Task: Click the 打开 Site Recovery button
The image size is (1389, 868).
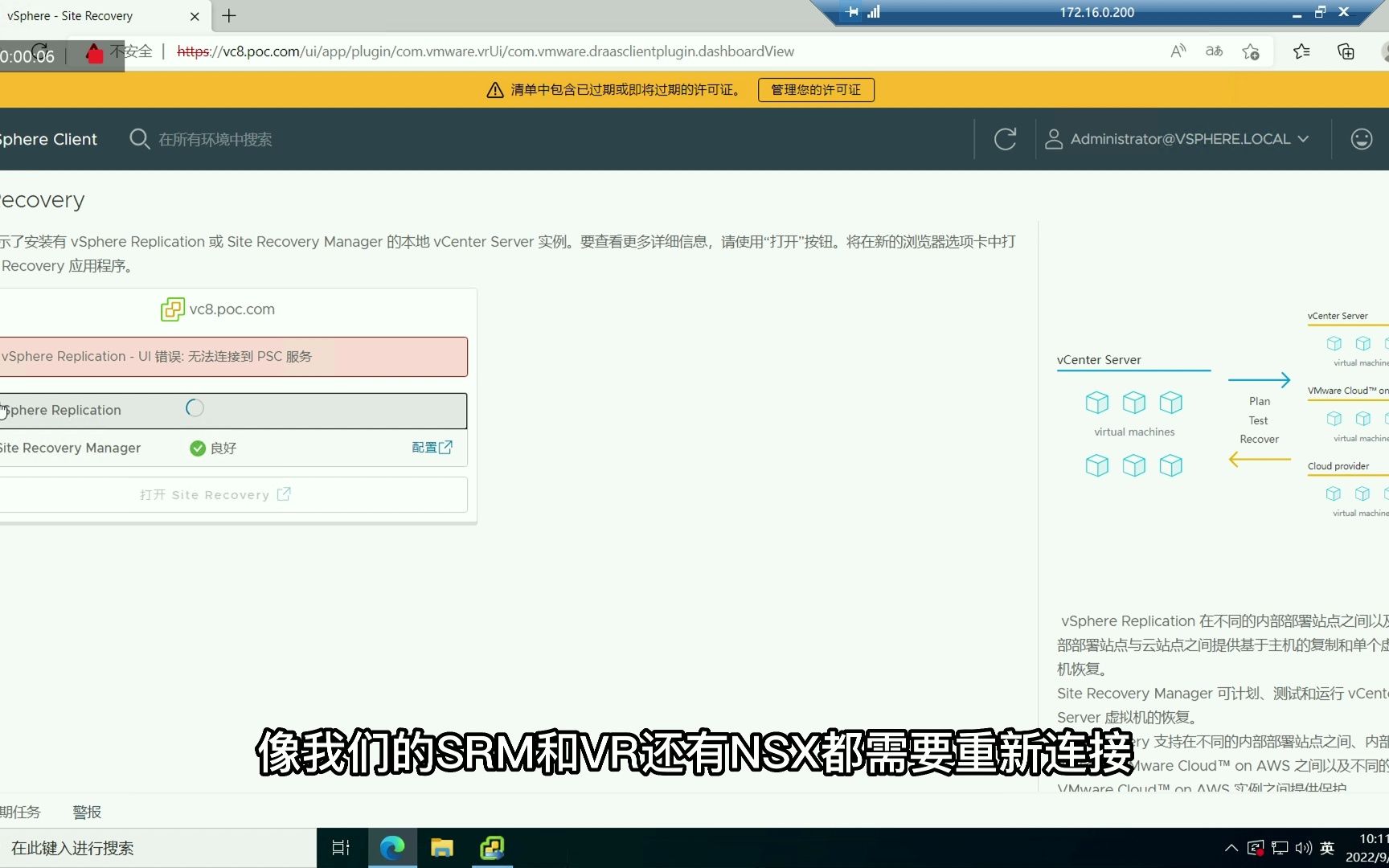Action: coord(233,495)
